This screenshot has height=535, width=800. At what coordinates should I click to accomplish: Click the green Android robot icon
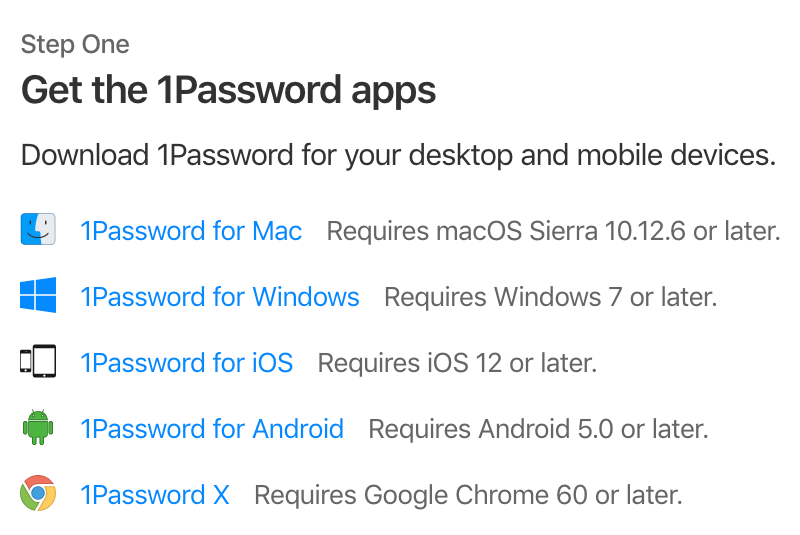coord(38,427)
